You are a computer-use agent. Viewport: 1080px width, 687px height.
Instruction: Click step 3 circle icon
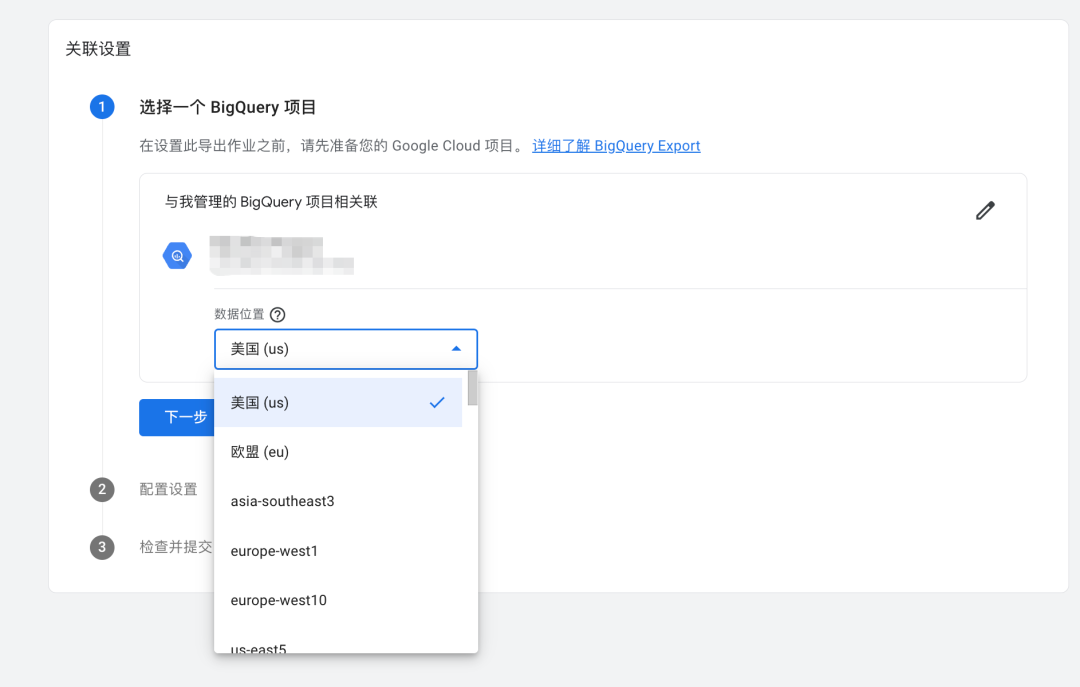tap(101, 547)
